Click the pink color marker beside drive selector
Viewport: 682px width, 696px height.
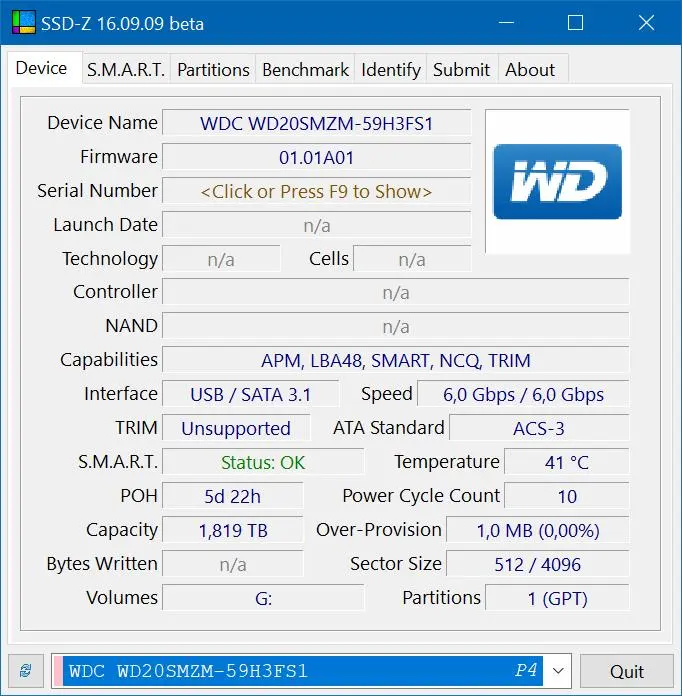coord(58,670)
